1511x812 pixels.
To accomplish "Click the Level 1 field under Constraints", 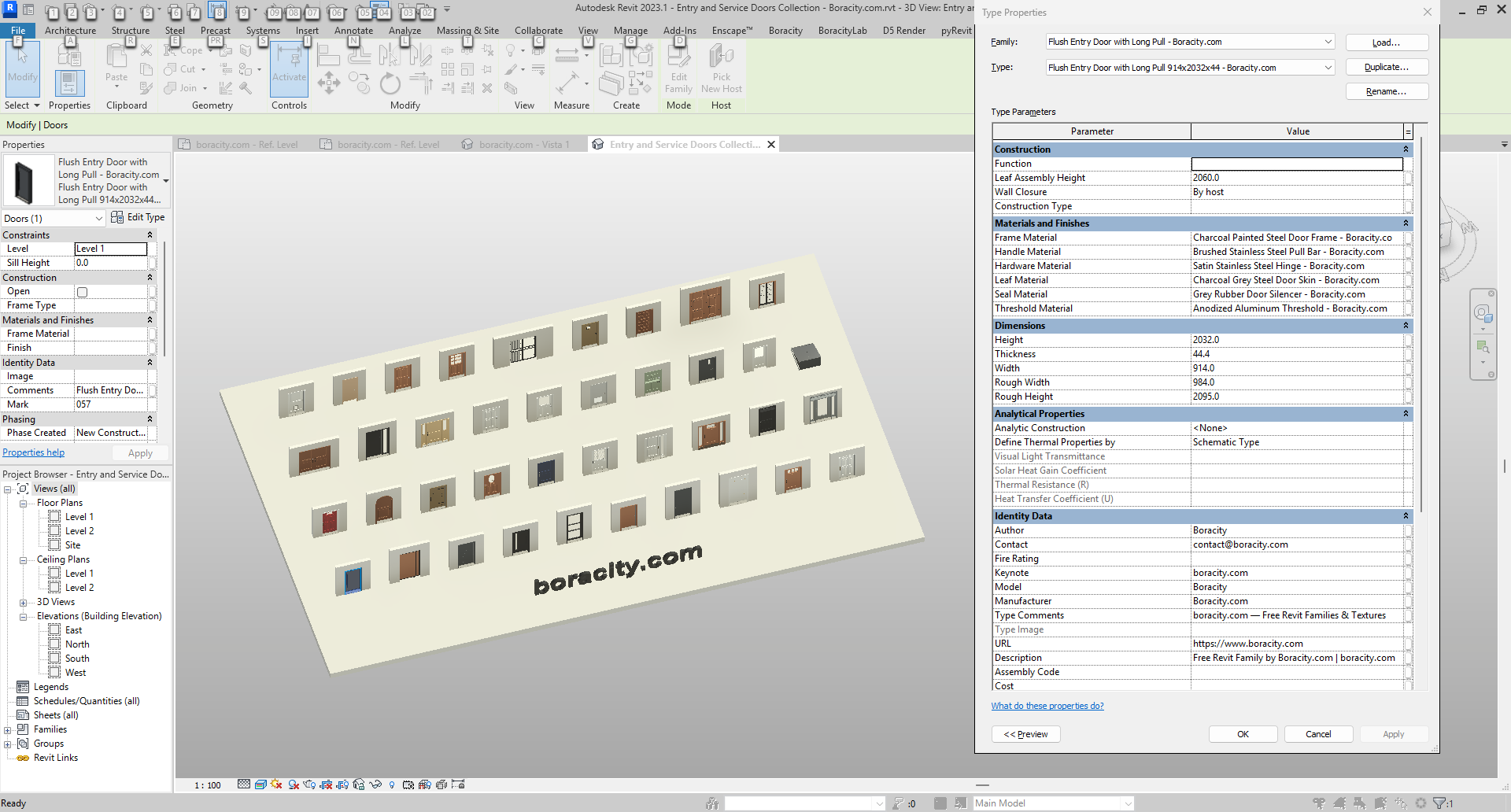I will pos(111,249).
